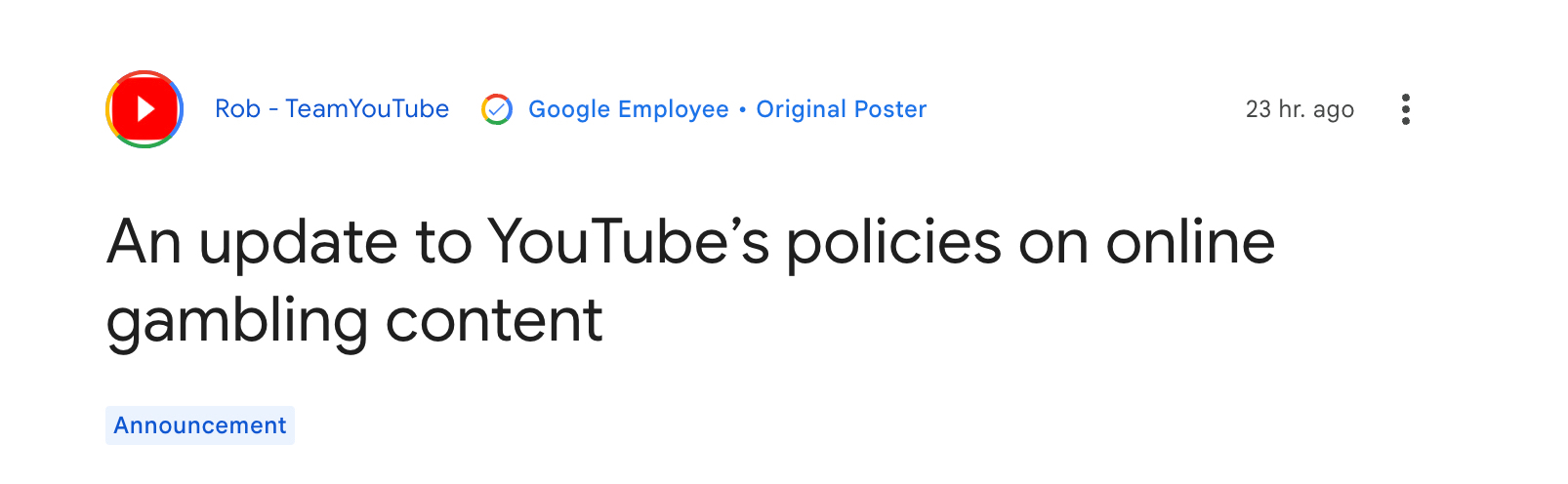Image resolution: width=1568 pixels, height=484 pixels.
Task: Click the post title heading about gambling policies
Action: click(690, 281)
